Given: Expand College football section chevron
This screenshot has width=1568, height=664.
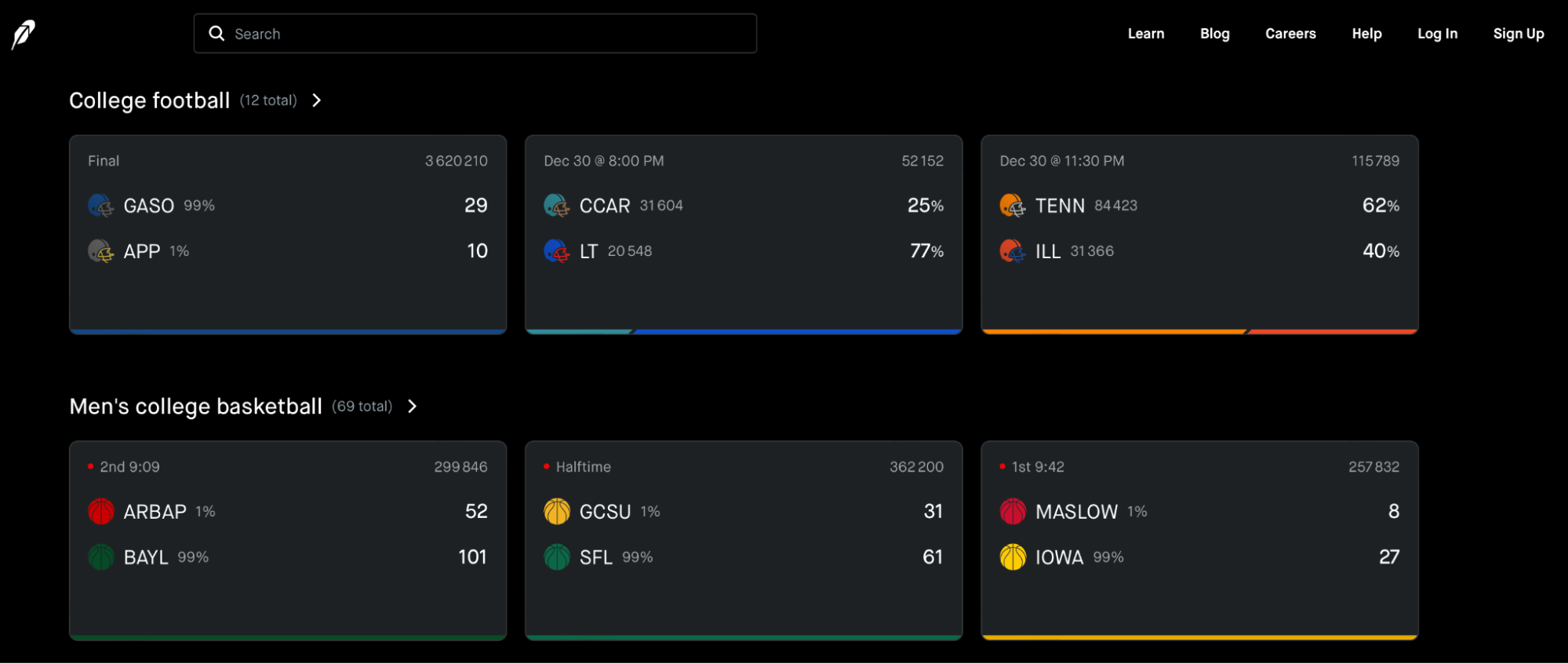Looking at the screenshot, I should point(317,100).
